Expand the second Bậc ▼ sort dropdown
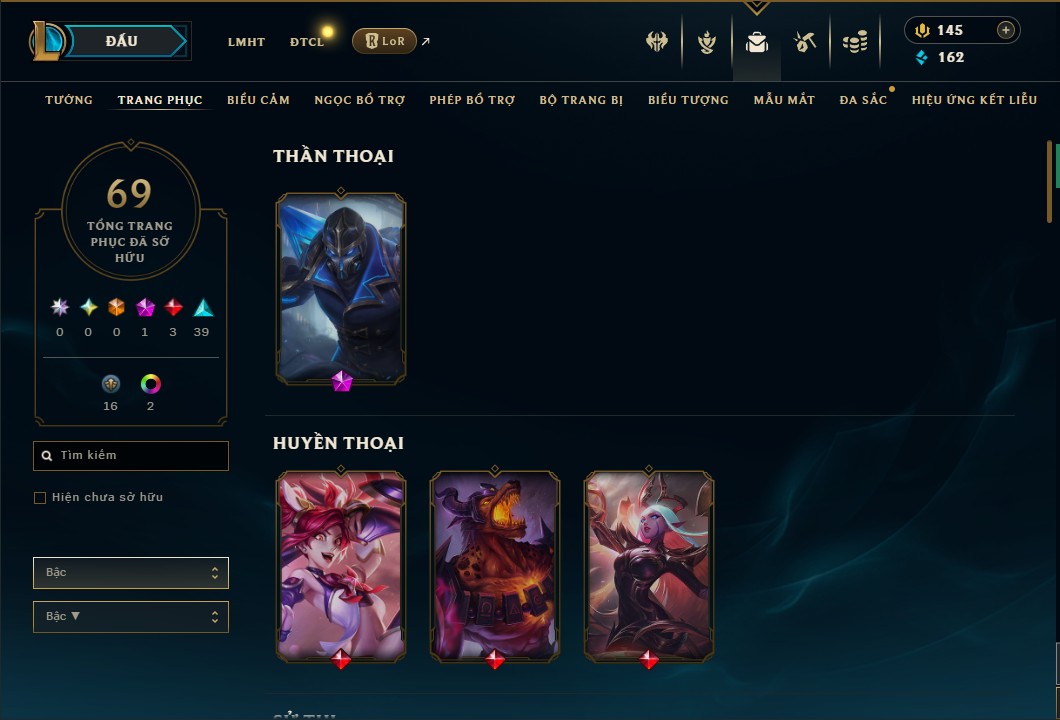Viewport: 1060px width, 720px height. 130,617
